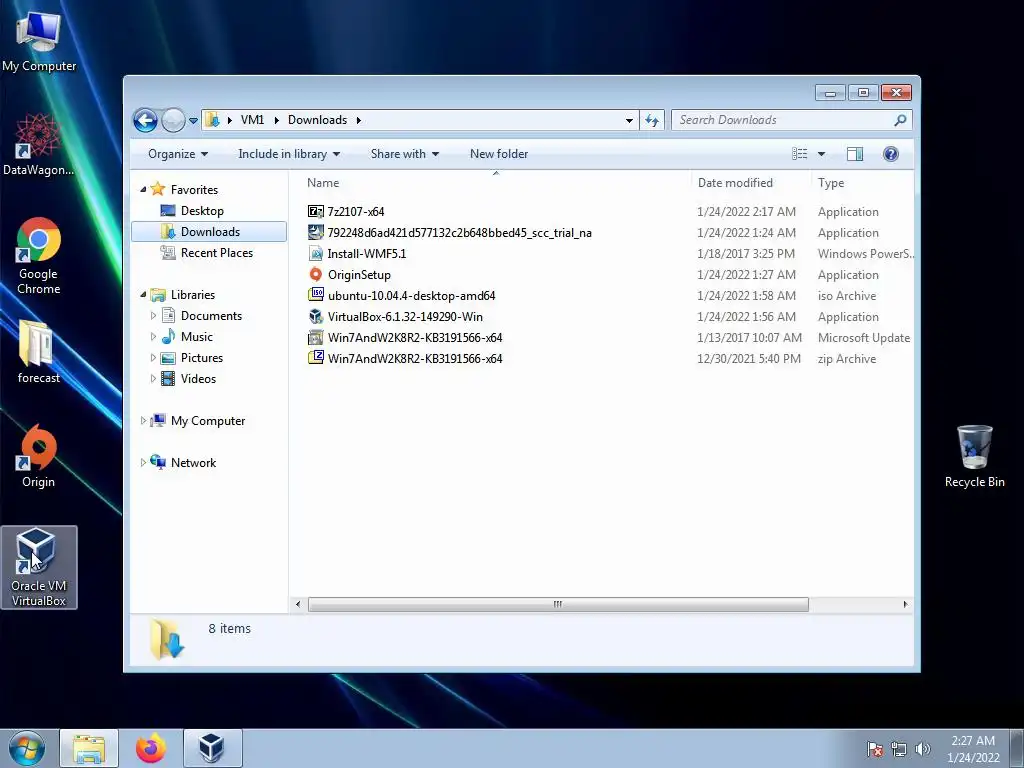This screenshot has width=1024, height=768.
Task: Open My Computer desktop icon
Action: [39, 40]
